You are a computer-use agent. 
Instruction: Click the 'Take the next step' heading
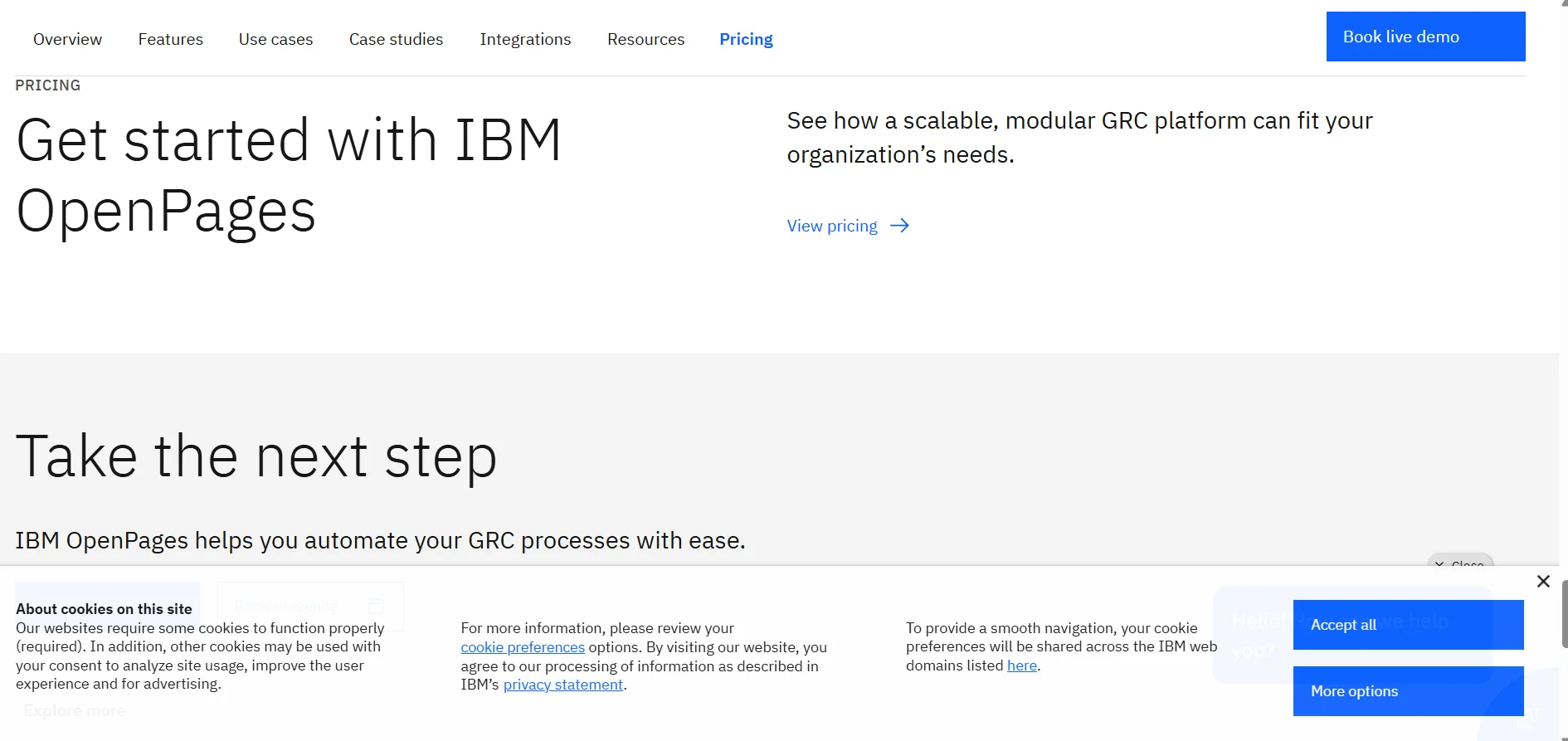[x=256, y=457]
